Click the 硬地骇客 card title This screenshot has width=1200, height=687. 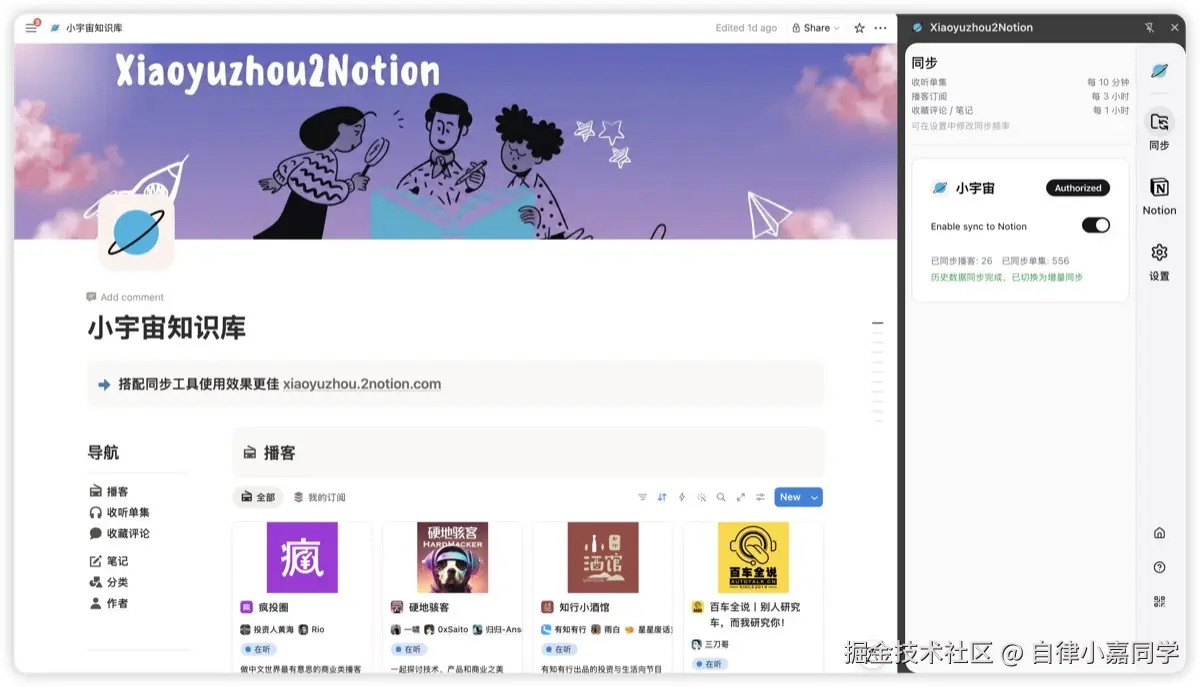point(428,607)
